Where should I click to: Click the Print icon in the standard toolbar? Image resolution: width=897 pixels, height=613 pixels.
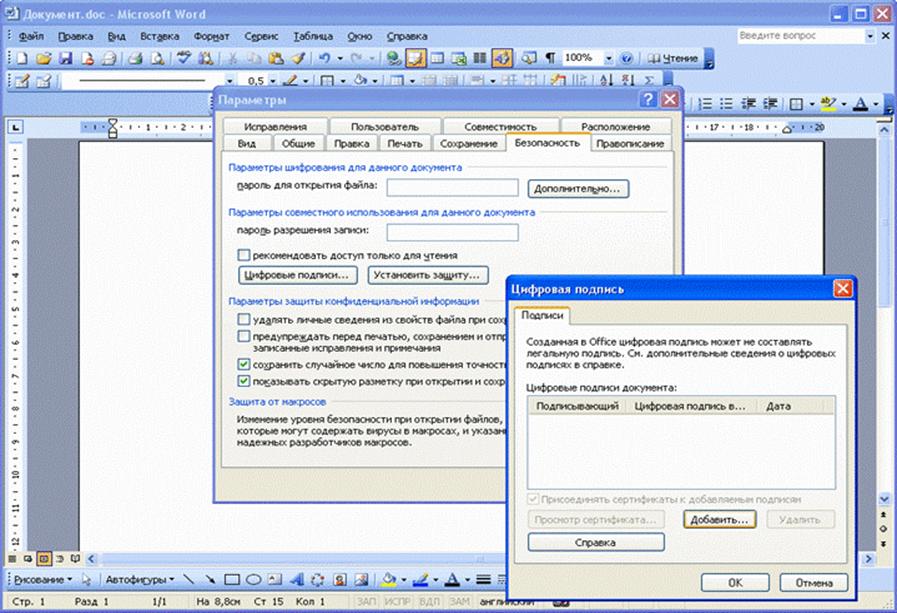[x=135, y=58]
